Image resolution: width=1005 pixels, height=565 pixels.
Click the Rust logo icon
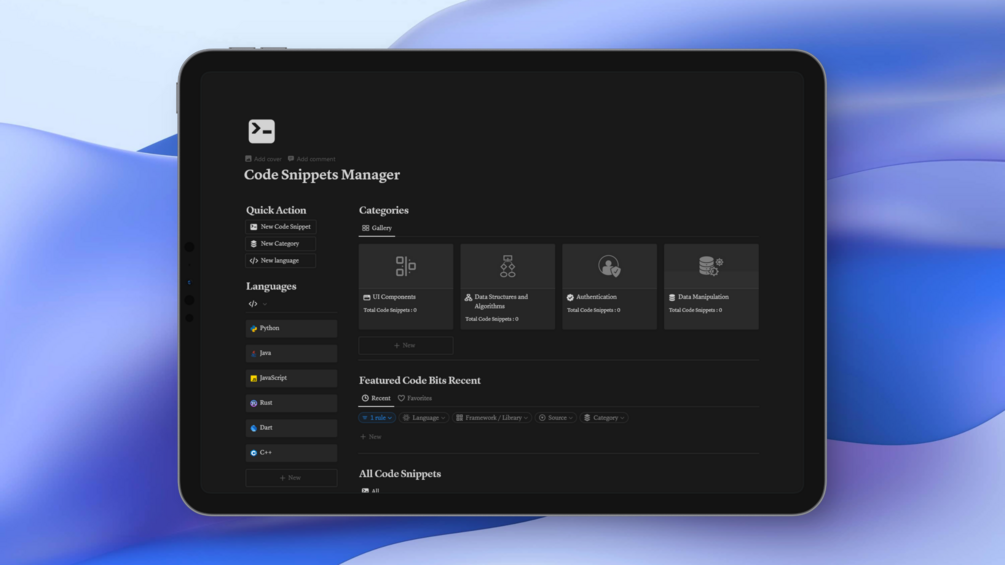coord(254,404)
